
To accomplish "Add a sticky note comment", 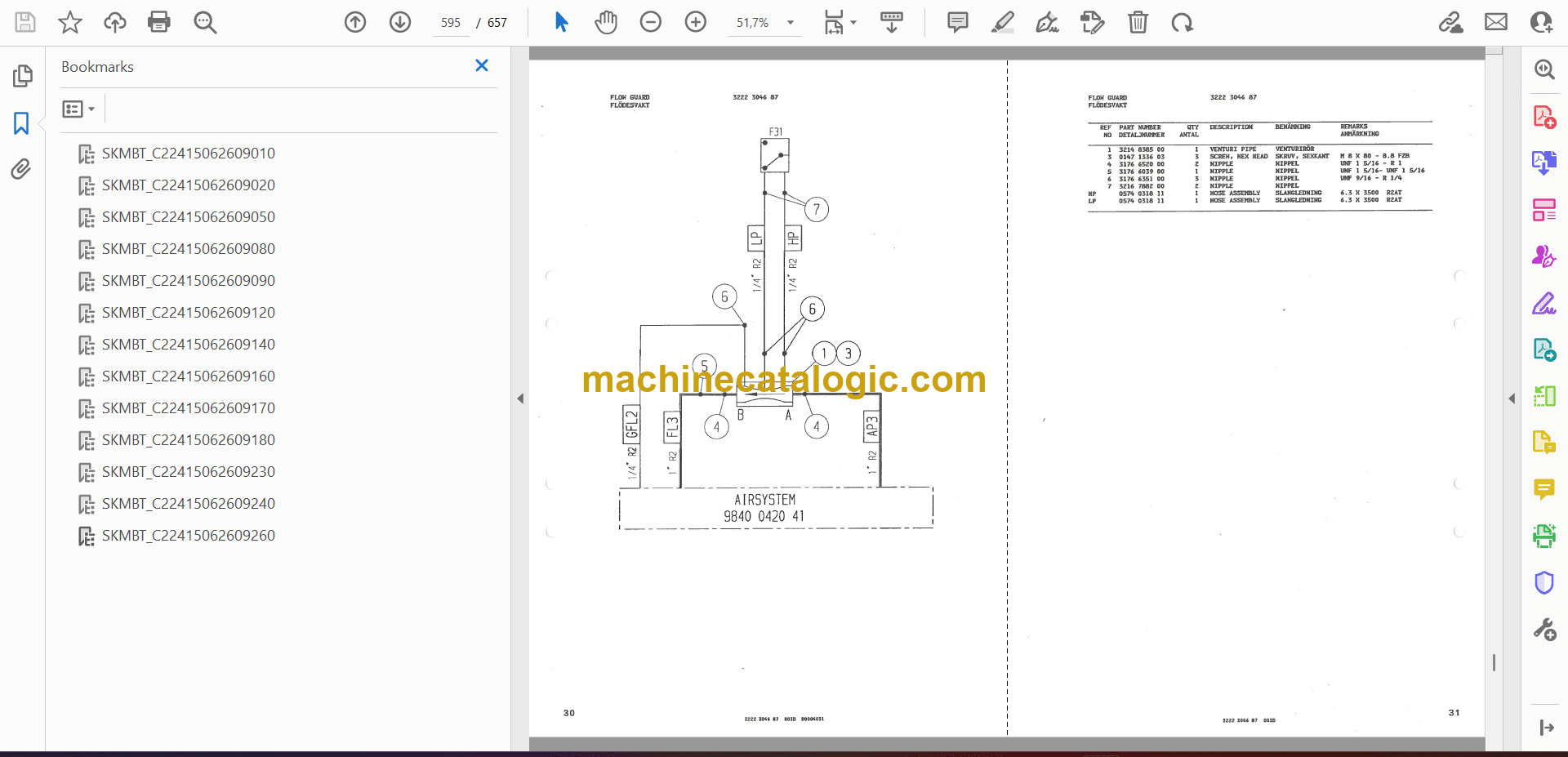I will tap(958, 22).
